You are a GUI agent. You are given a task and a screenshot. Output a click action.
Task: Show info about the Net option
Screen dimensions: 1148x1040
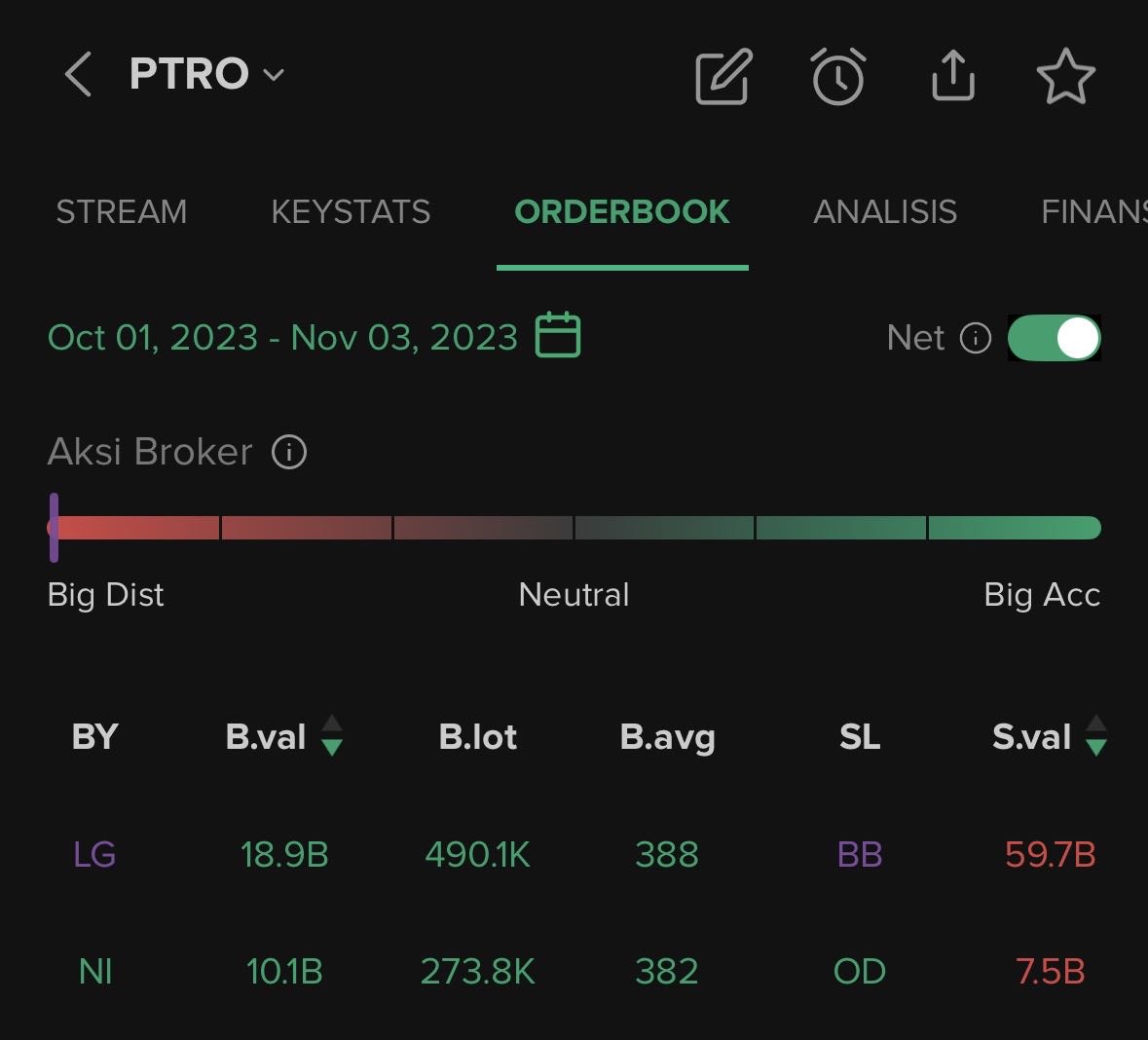[x=976, y=338]
